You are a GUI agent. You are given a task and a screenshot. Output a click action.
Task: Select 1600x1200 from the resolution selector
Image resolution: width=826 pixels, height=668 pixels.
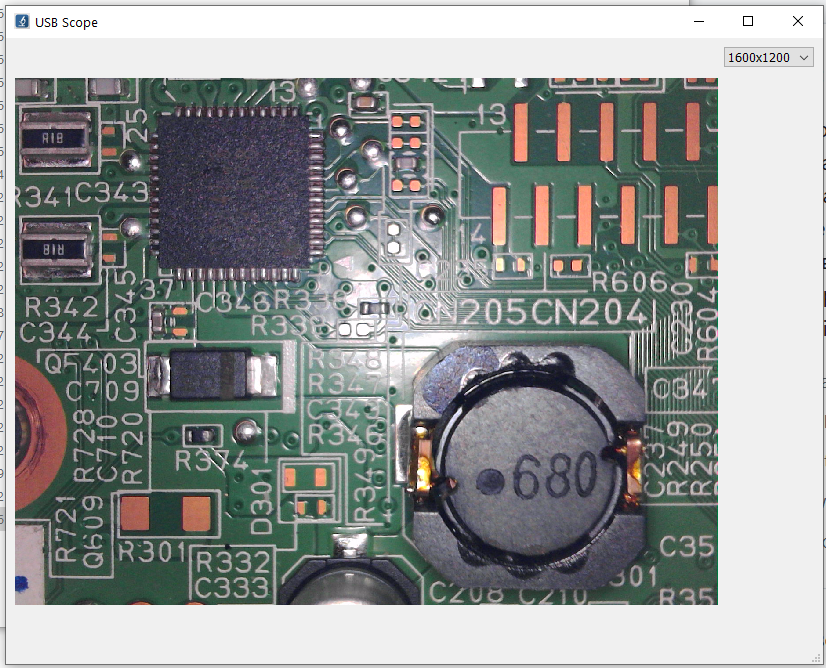pyautogui.click(x=760, y=57)
